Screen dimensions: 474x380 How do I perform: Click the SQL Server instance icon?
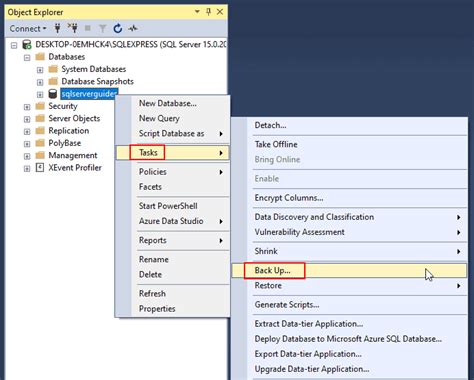click(27, 44)
